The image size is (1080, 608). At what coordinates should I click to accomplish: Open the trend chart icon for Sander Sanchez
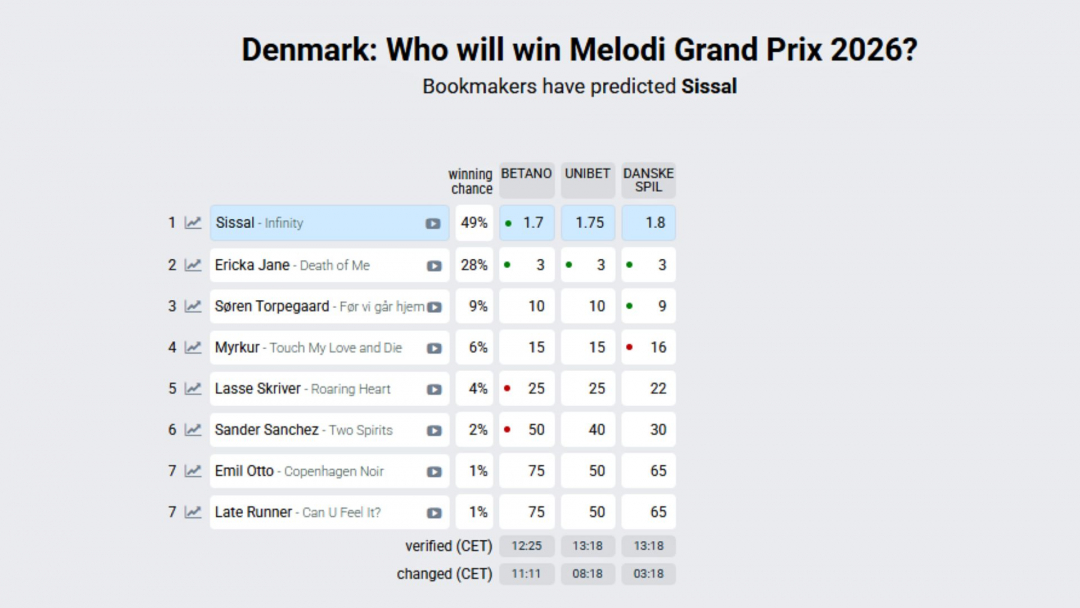coord(193,430)
